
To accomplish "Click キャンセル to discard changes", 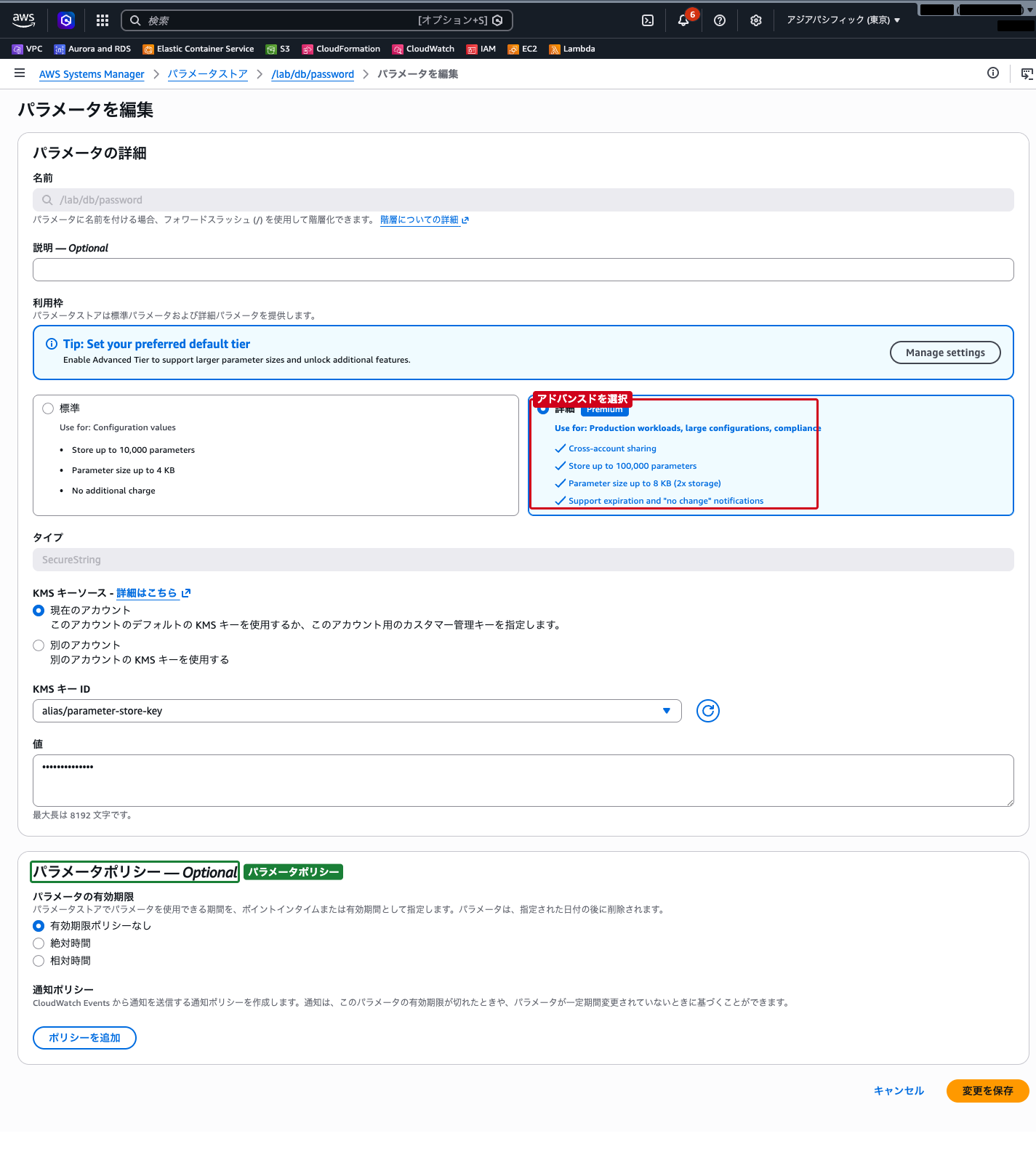I will pyautogui.click(x=899, y=1091).
